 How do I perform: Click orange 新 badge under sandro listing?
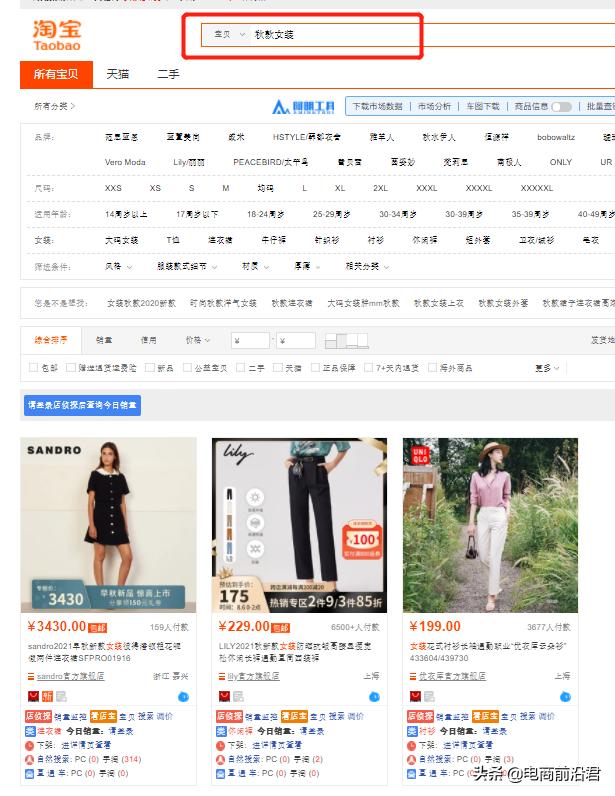pyautogui.click(x=47, y=696)
